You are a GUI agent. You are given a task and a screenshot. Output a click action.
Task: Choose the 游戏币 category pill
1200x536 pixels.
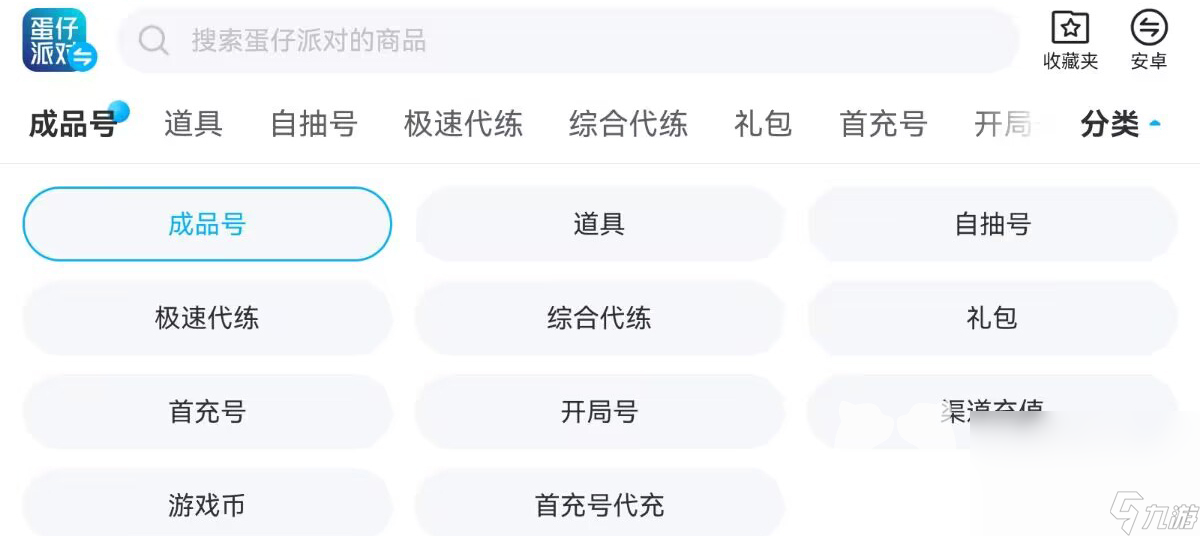pyautogui.click(x=207, y=505)
